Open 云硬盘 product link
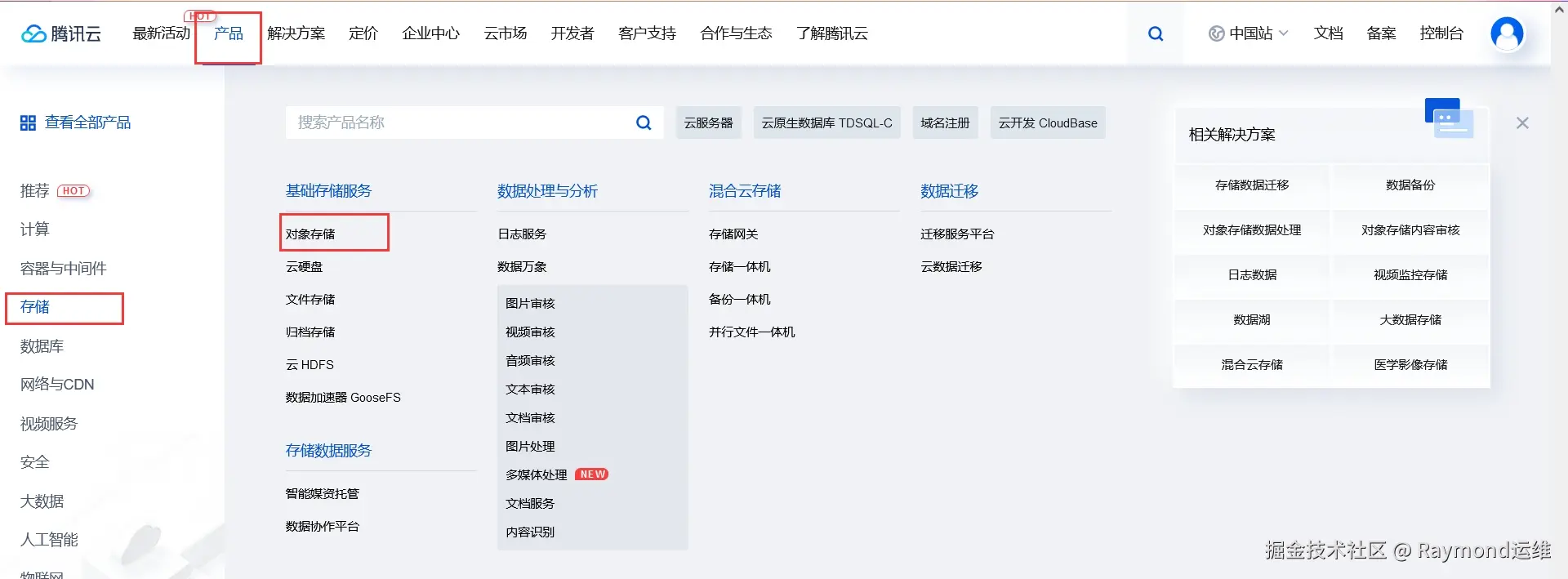The width and height of the screenshot is (1568, 579). pyautogui.click(x=305, y=267)
